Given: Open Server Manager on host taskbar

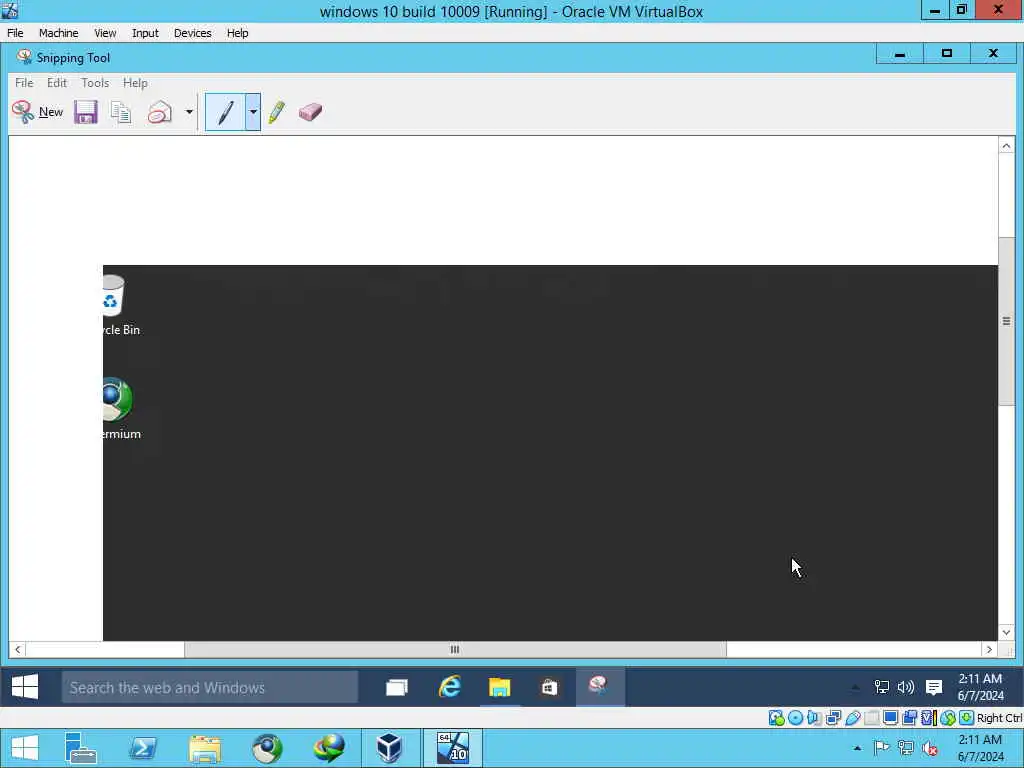Looking at the screenshot, I should click(x=81, y=748).
